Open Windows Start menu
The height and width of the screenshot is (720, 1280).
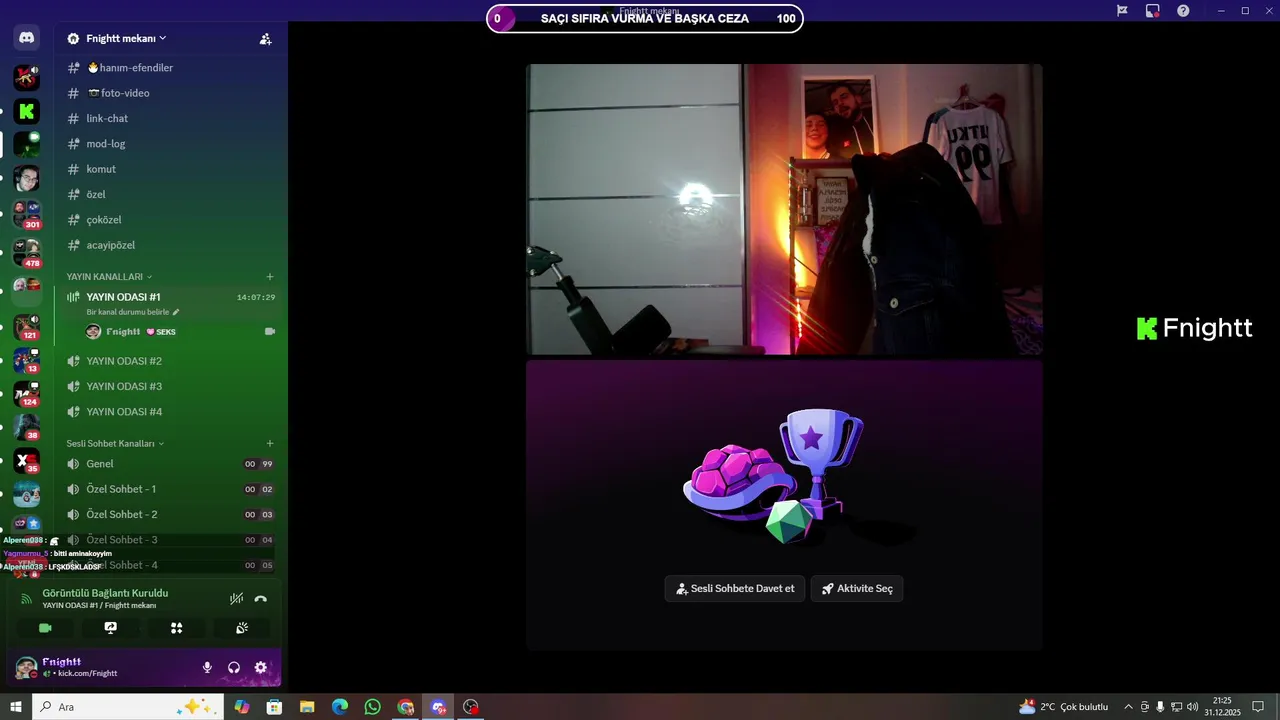coord(16,707)
